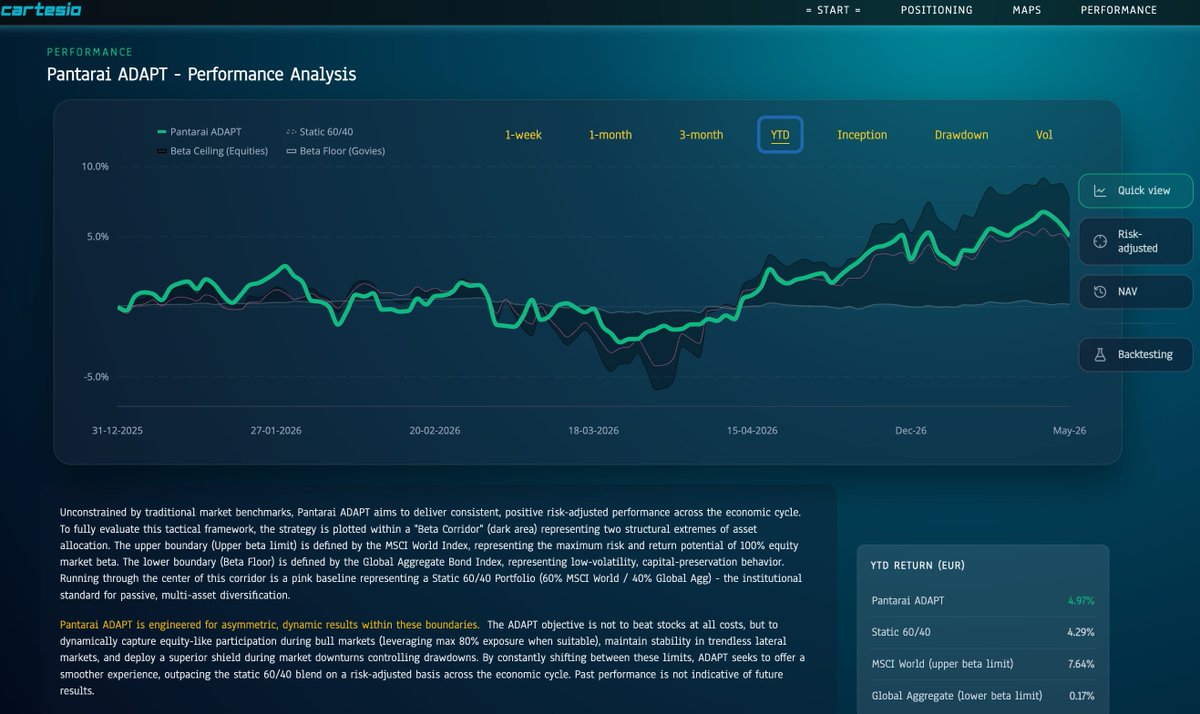Image resolution: width=1200 pixels, height=714 pixels.
Task: Toggle Pantarai ADAPT series in legend
Action: tap(200, 131)
